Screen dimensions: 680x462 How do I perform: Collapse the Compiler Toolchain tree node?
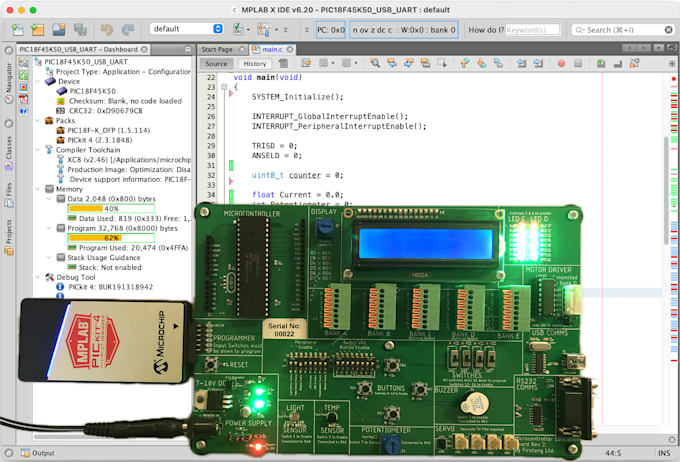tap(38, 150)
